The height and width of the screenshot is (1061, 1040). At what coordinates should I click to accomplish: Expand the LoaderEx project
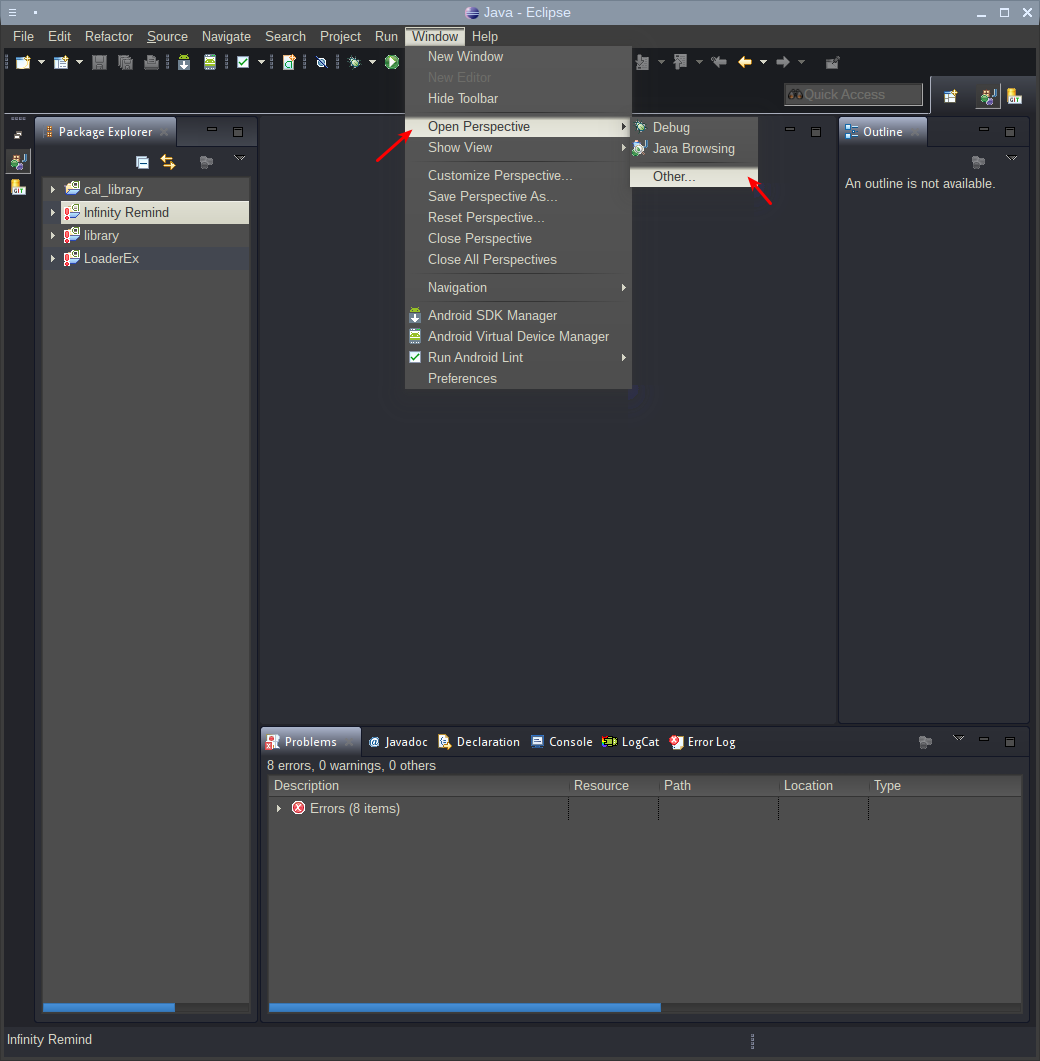coord(53,258)
